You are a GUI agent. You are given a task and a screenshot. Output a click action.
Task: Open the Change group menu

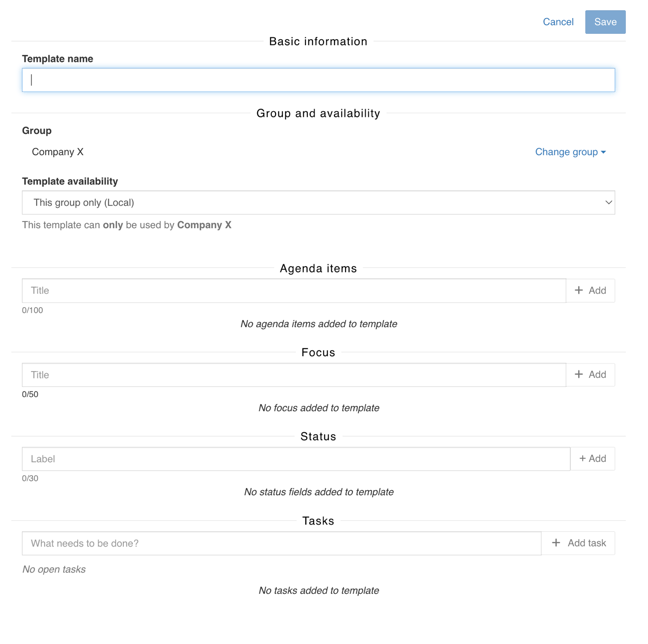coord(566,152)
